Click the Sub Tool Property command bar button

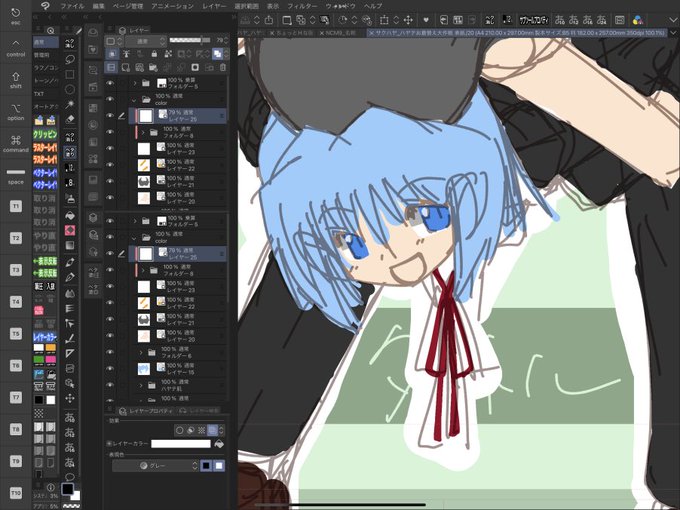tap(534, 20)
